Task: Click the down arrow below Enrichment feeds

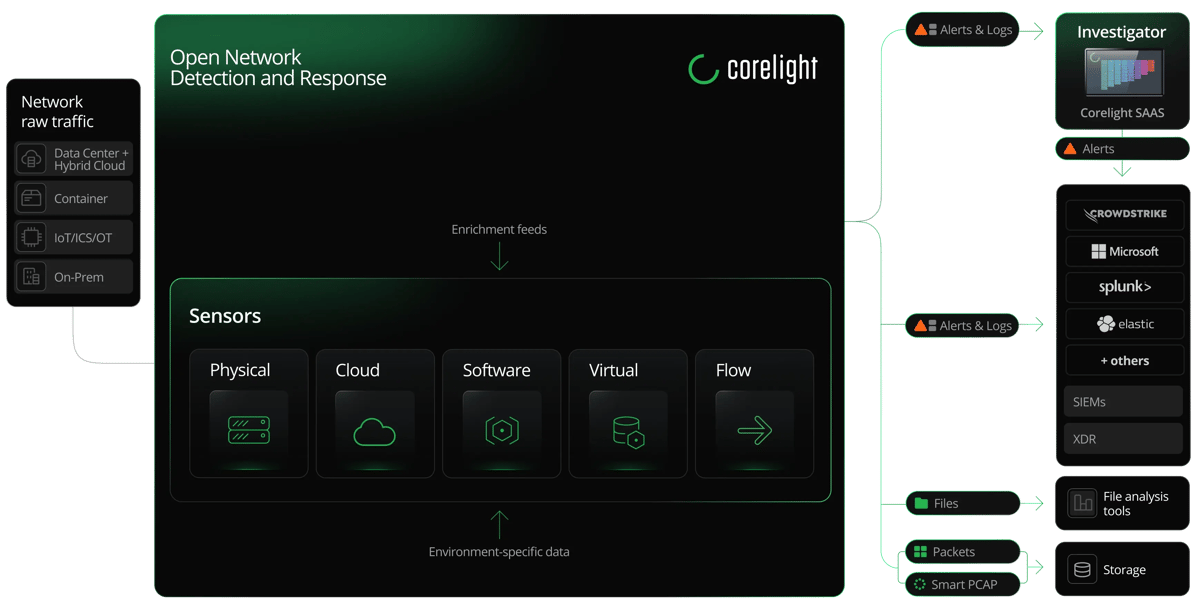Action: click(x=499, y=257)
